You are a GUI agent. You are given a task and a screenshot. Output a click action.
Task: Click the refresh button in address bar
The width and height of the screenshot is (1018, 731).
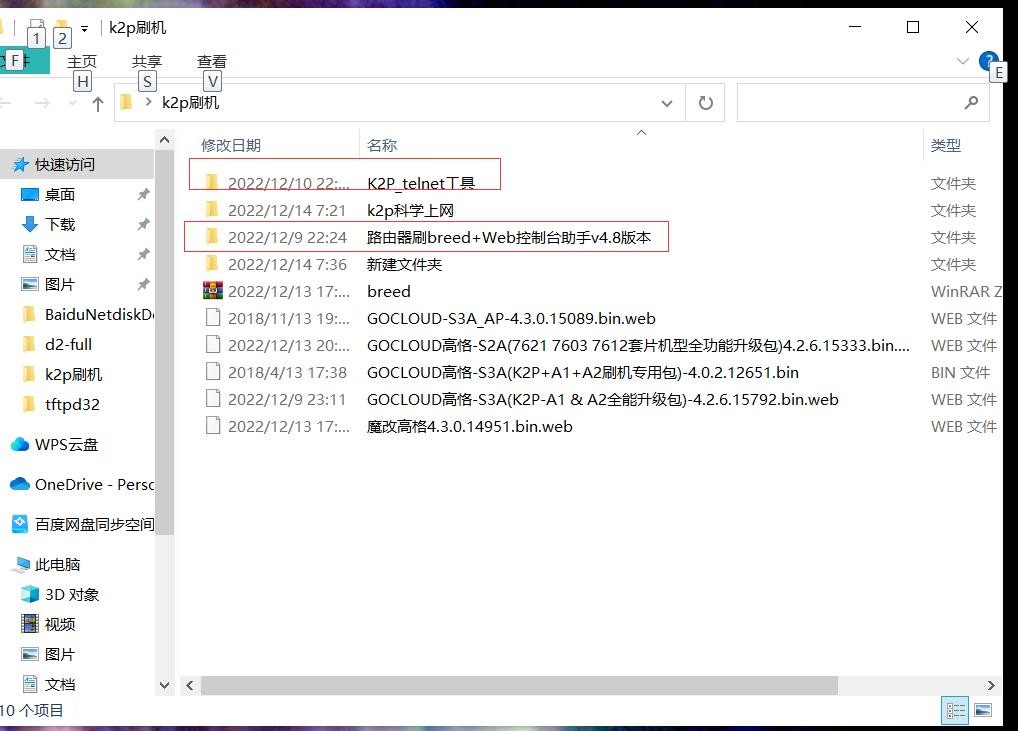point(705,103)
